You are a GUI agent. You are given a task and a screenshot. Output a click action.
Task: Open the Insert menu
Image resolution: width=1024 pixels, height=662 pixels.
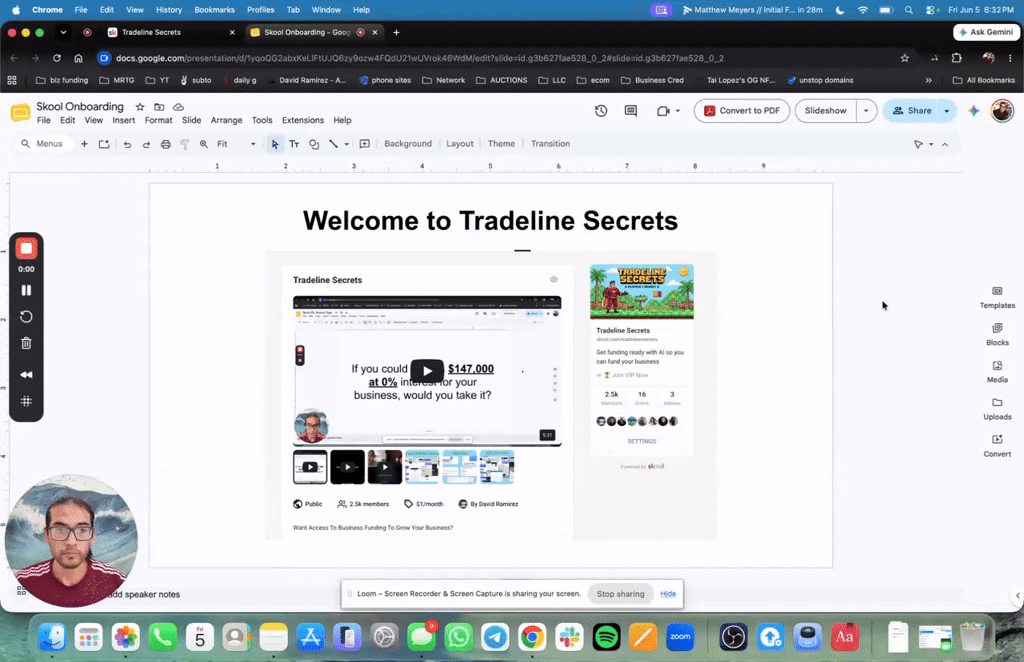click(123, 120)
